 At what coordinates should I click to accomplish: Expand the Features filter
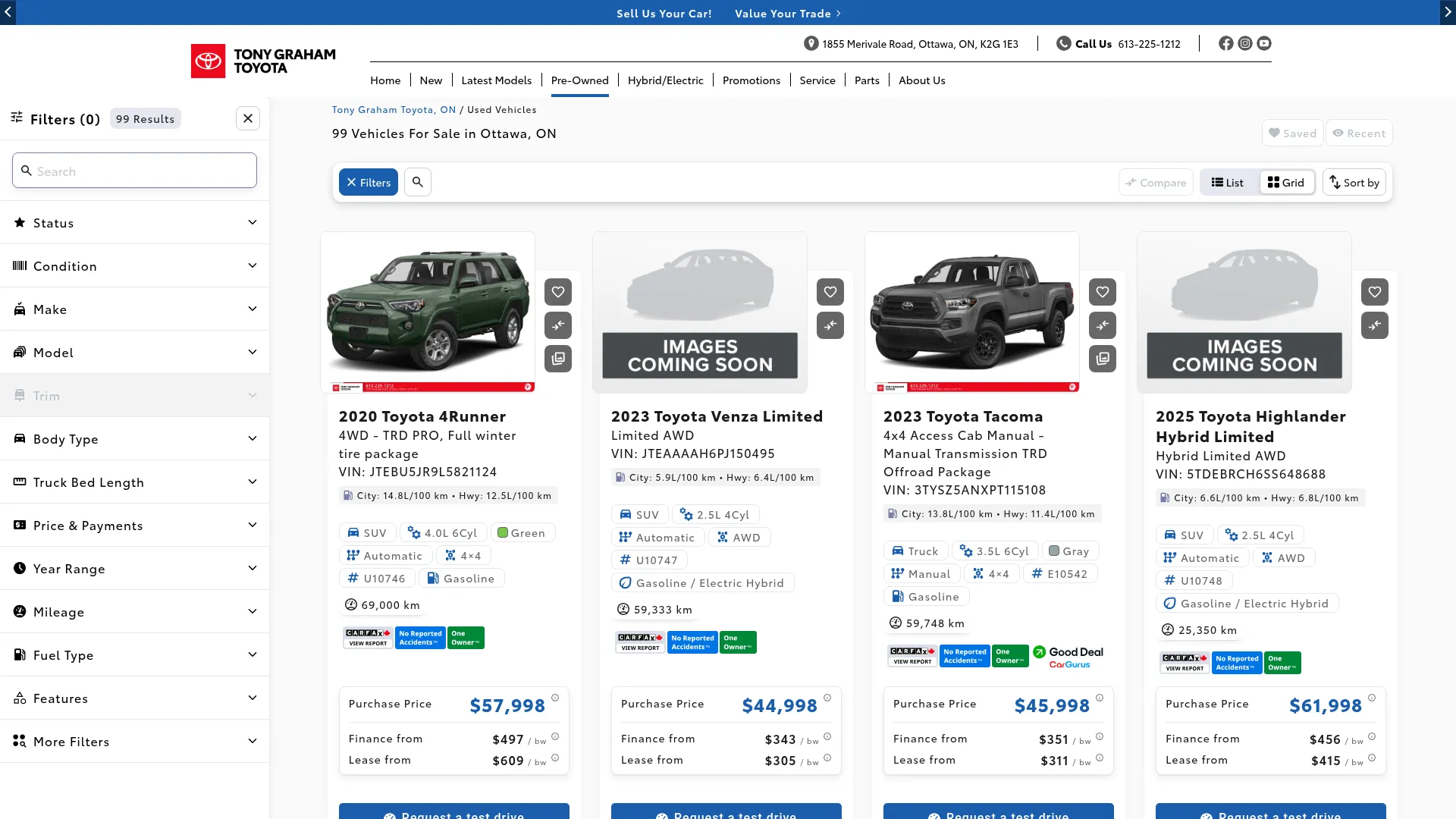point(135,698)
